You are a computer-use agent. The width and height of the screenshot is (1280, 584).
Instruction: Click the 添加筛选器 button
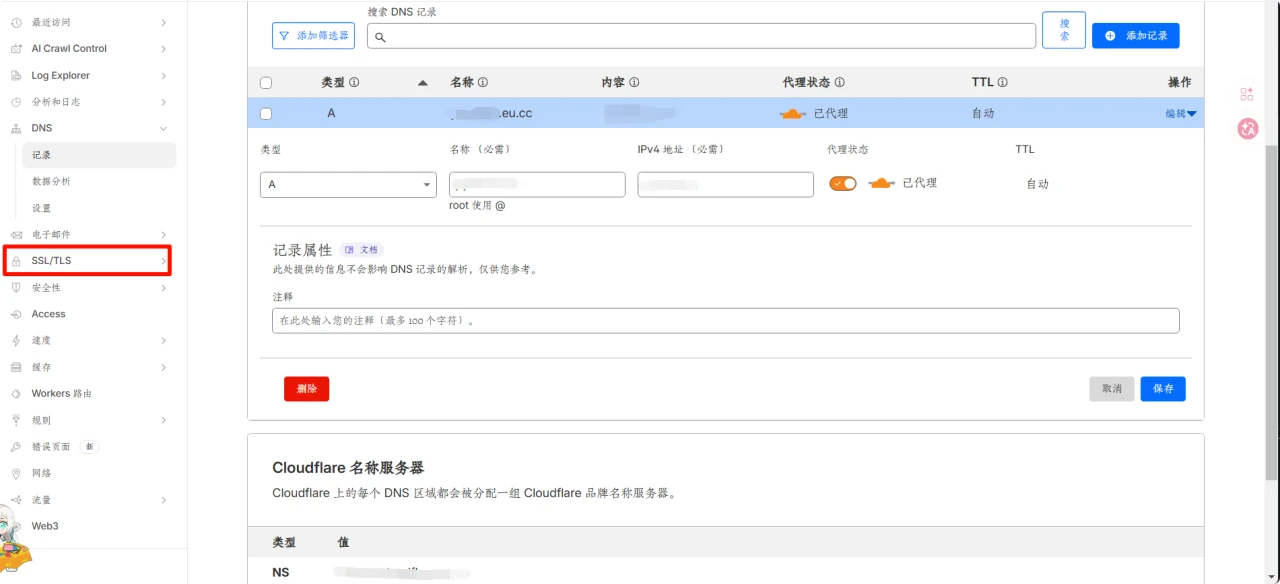(x=313, y=35)
